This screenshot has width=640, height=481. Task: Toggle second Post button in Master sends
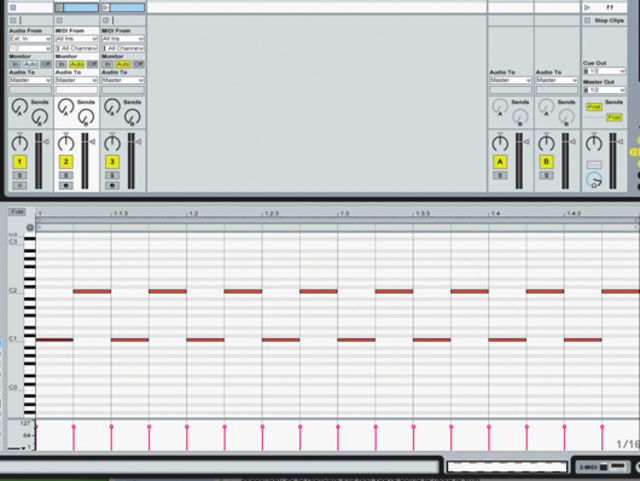click(x=614, y=118)
